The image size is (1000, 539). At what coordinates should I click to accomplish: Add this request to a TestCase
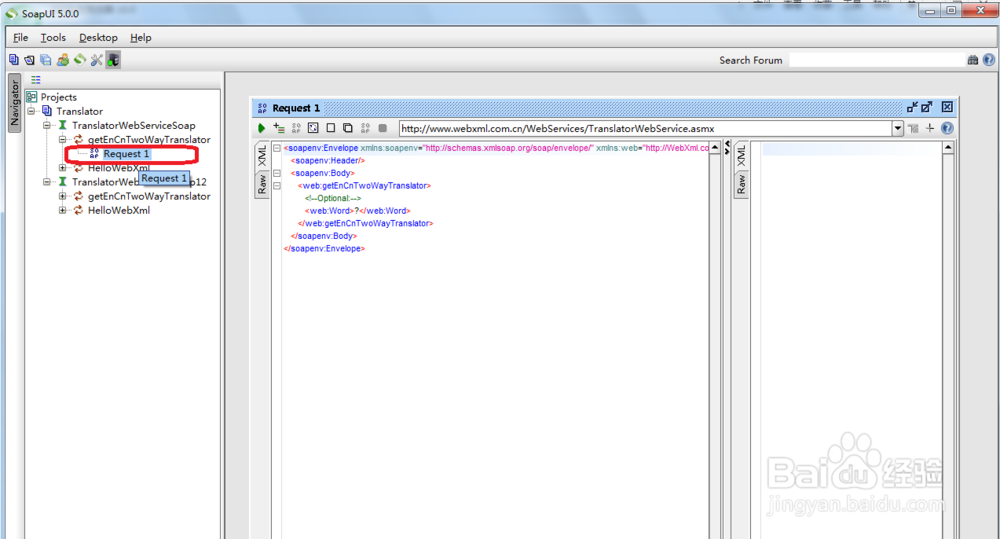point(279,128)
